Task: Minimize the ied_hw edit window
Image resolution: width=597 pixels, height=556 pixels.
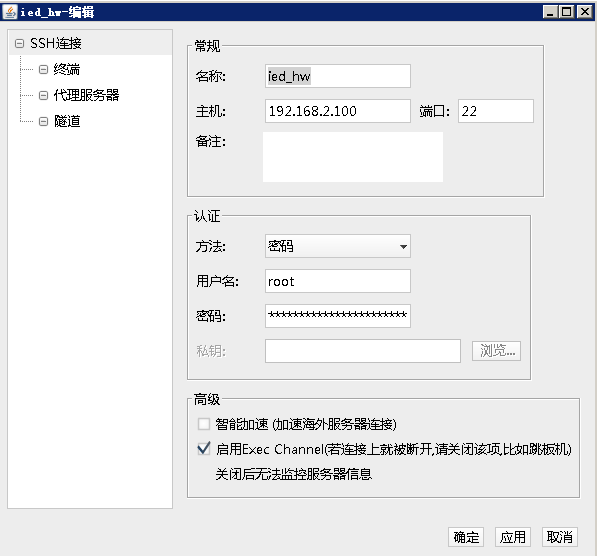Action: click(x=550, y=12)
